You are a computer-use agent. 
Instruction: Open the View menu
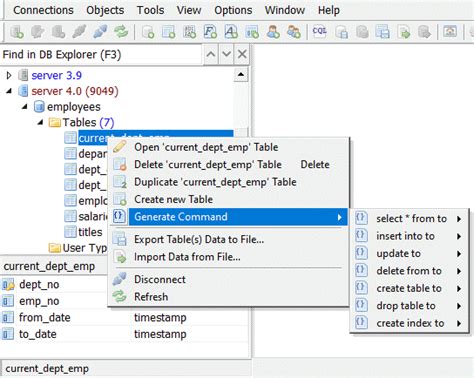pyautogui.click(x=189, y=10)
